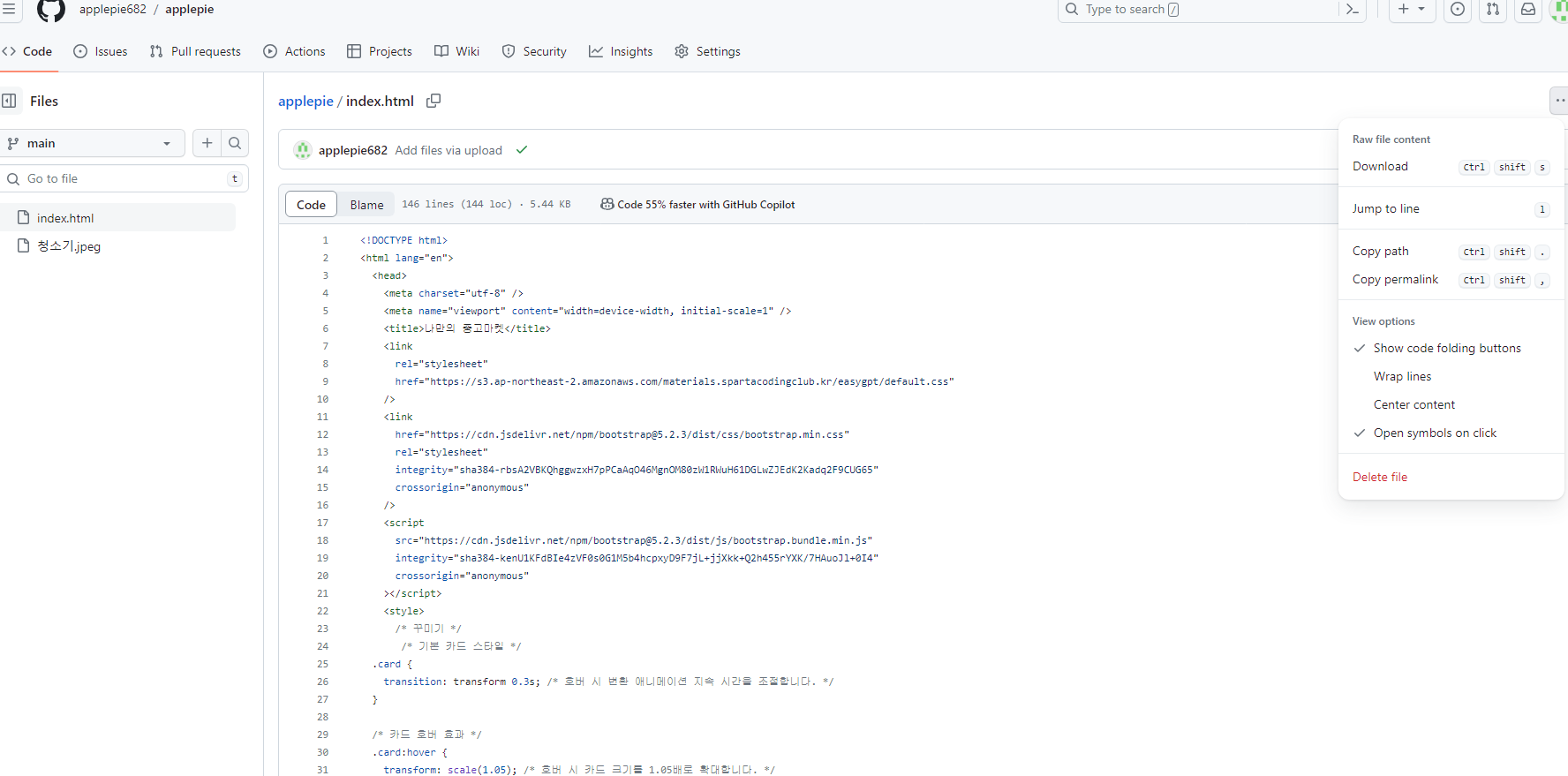Open the repository Settings tab

coord(707,51)
